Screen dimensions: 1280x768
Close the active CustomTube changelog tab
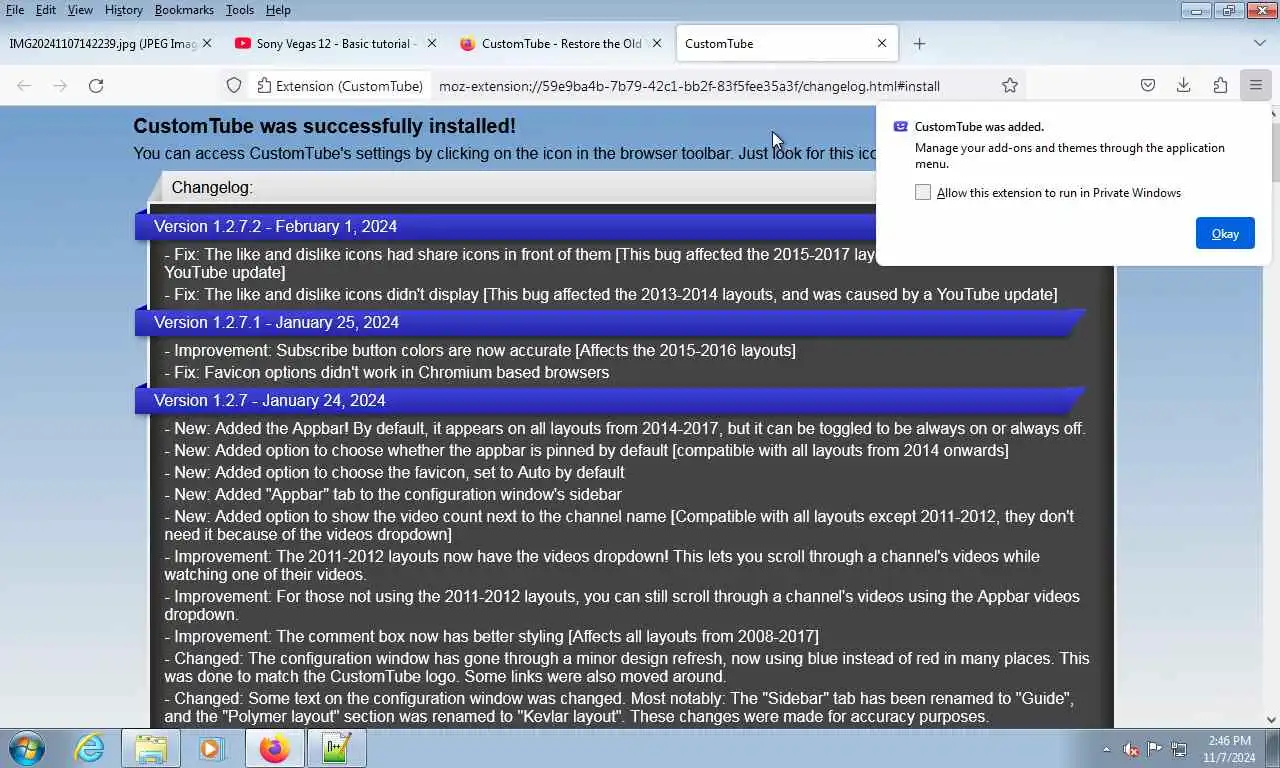[x=881, y=44]
